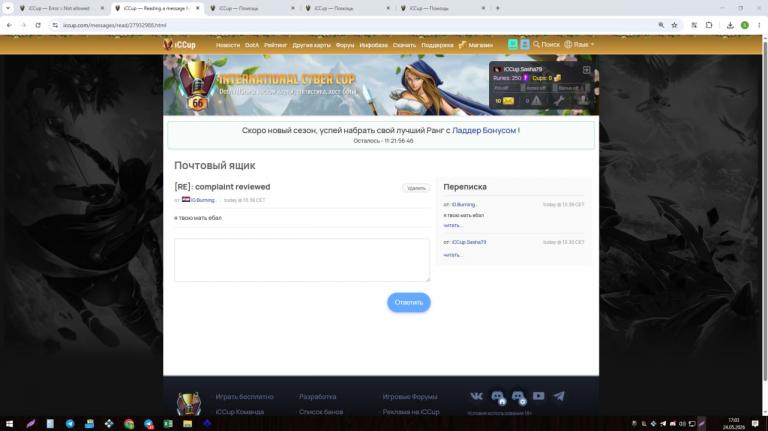Open Windows Start menu
The width and height of the screenshot is (768, 431).
(x=9, y=424)
